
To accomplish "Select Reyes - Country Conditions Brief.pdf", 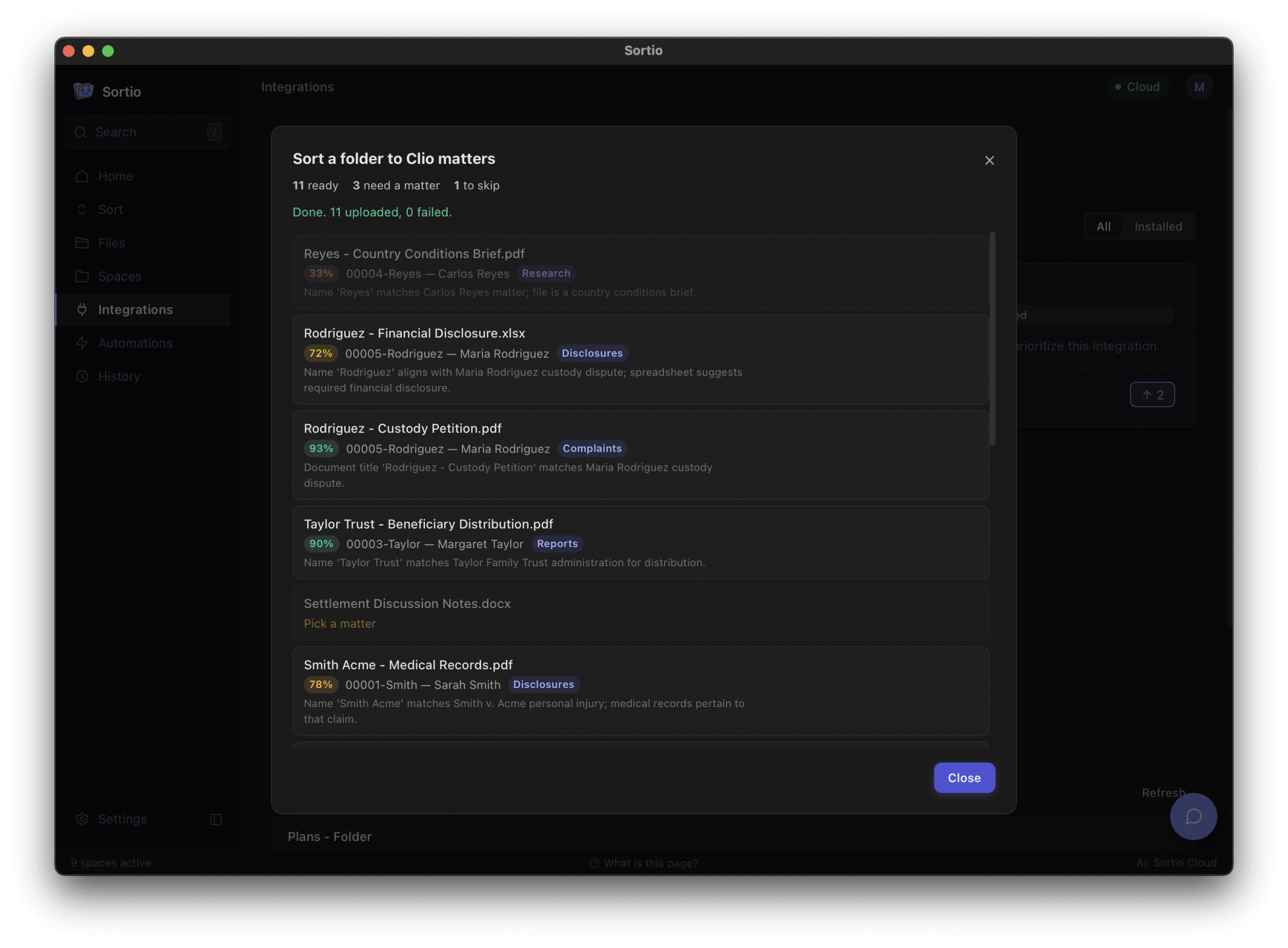I will pyautogui.click(x=640, y=272).
